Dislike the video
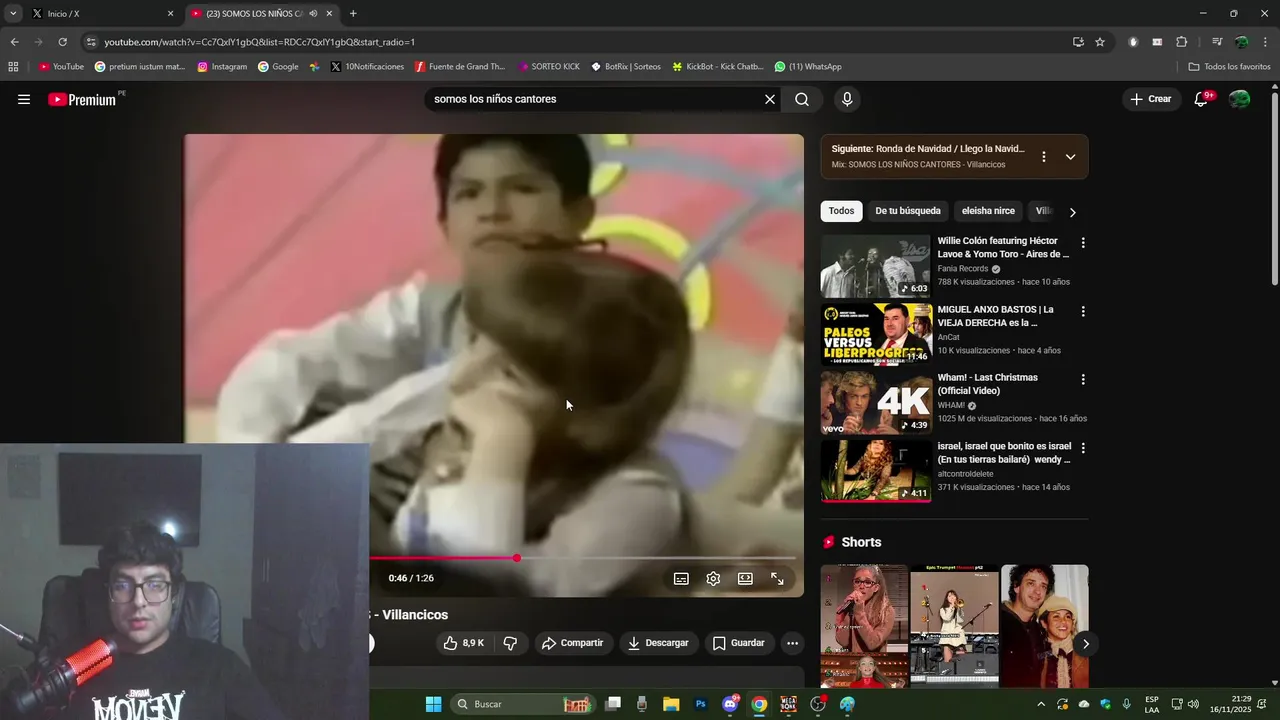 point(510,643)
